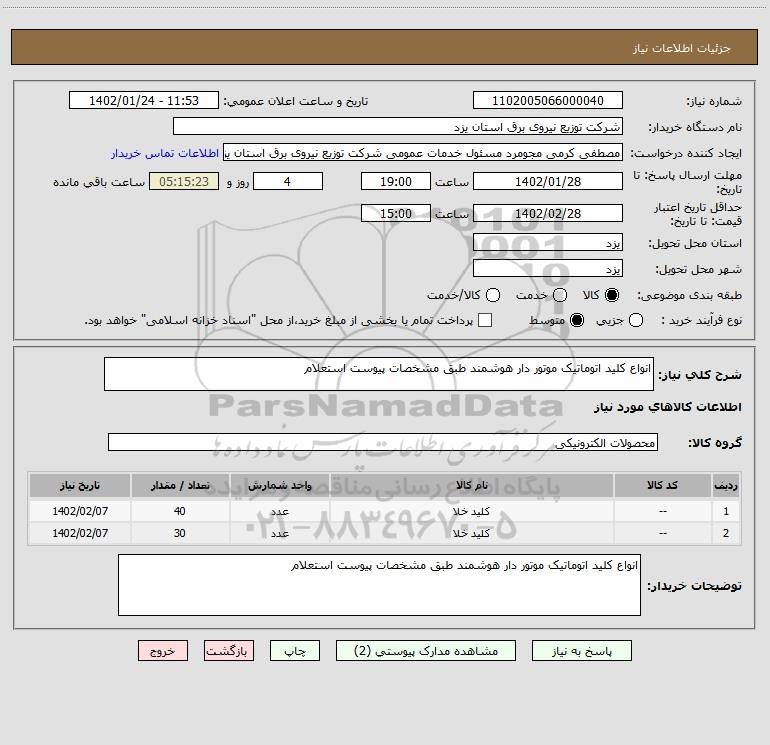Screen dimensions: 770x745
Task: Click the بازگشت back button
Action: coord(229,651)
